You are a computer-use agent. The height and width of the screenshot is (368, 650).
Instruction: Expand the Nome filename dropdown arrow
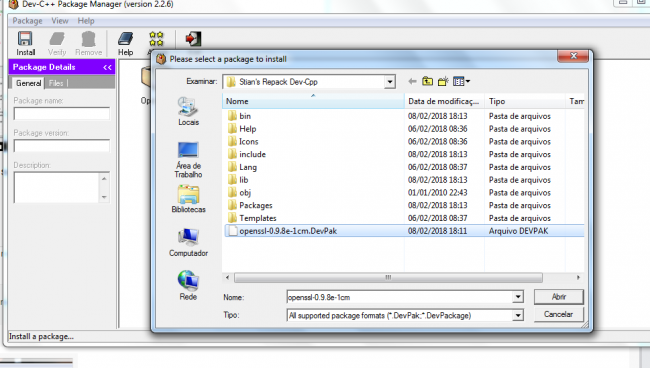(x=518, y=297)
